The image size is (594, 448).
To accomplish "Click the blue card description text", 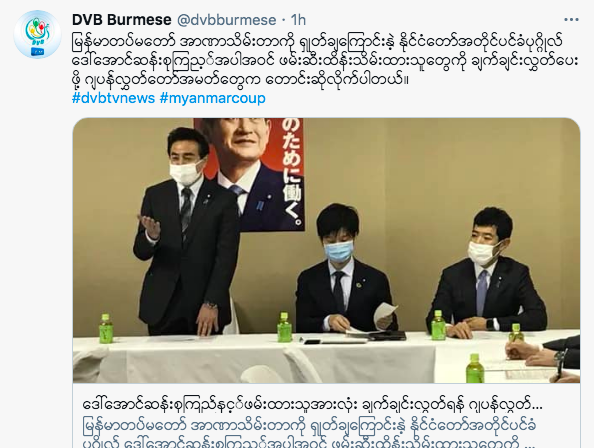I will 309,434.
